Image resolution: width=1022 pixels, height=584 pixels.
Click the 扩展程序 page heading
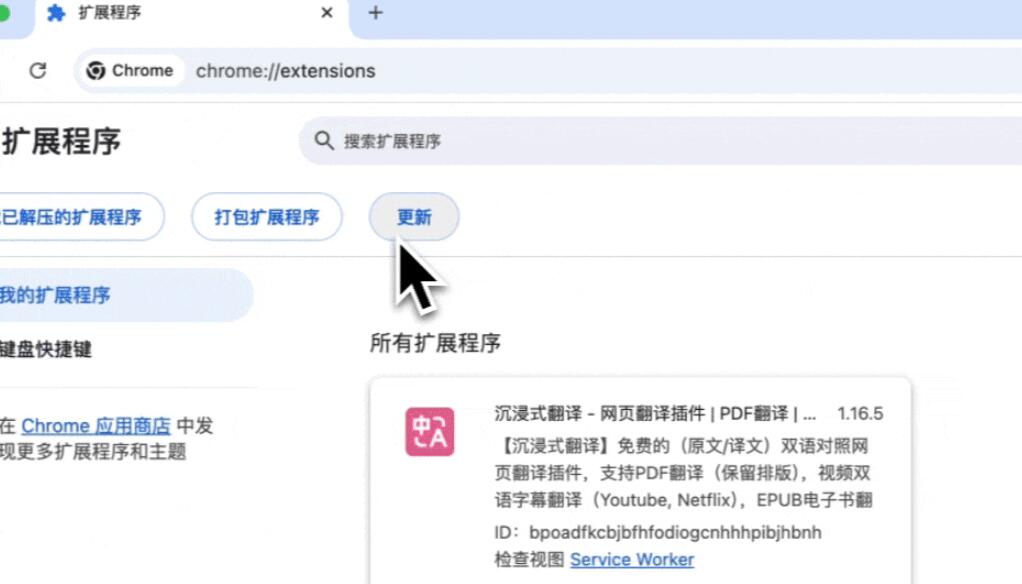[x=61, y=141]
